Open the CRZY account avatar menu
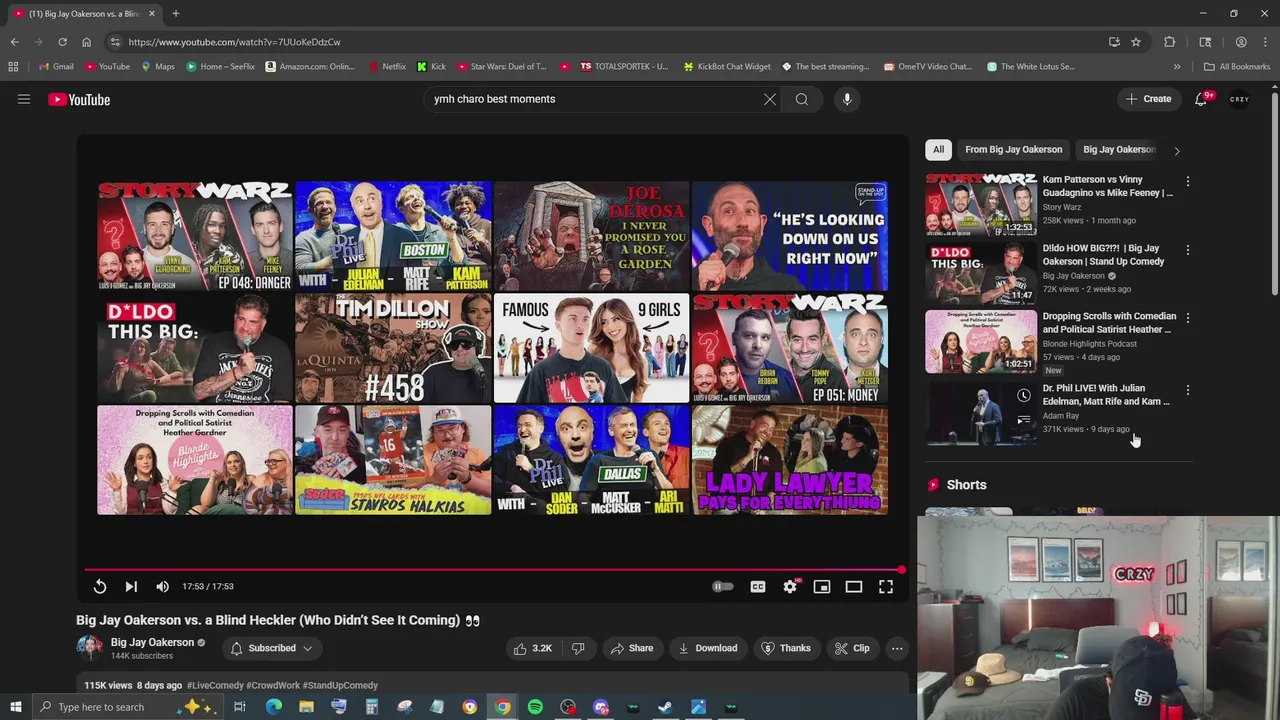1280x720 pixels. [x=1239, y=99]
